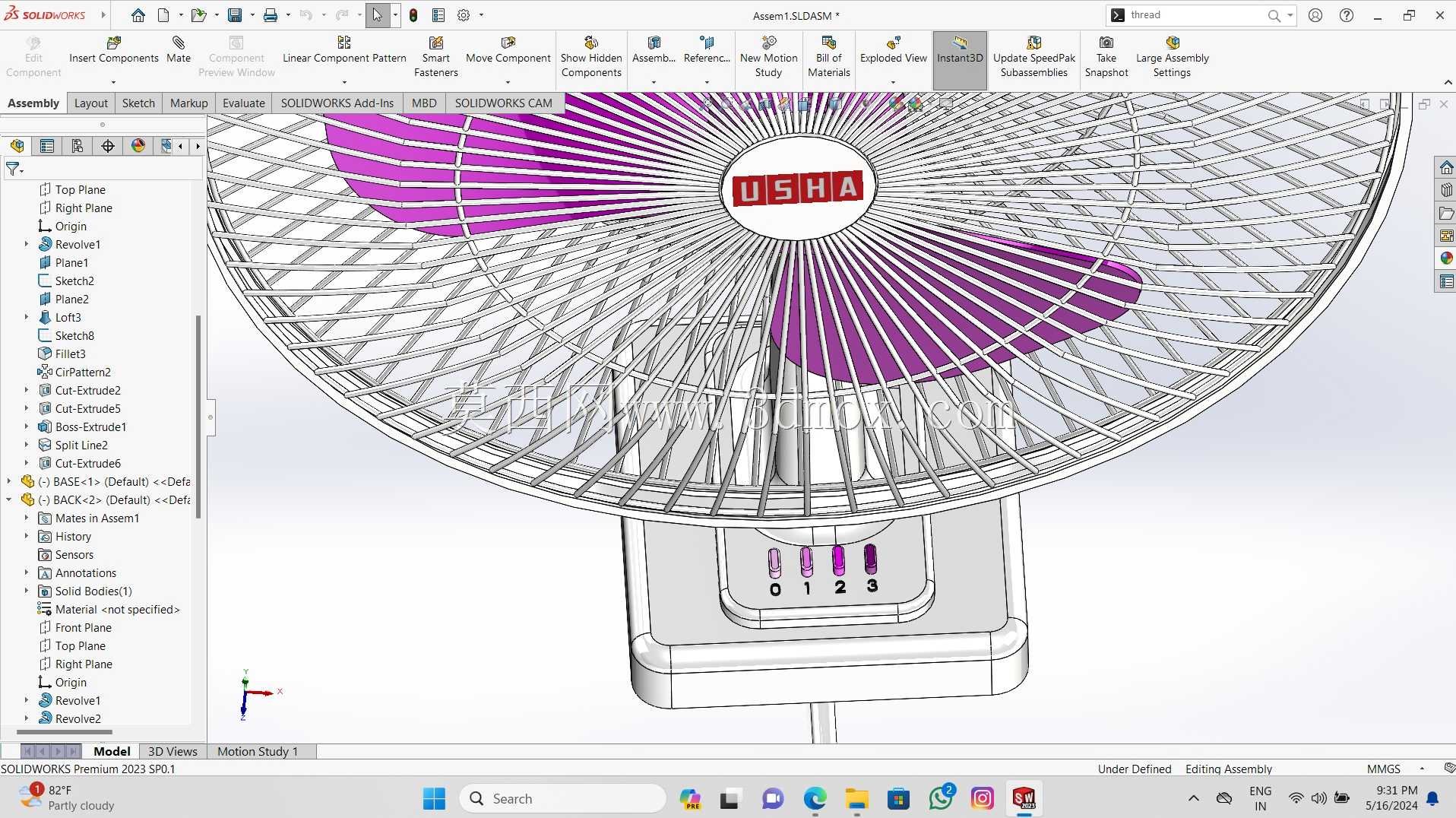Activate Move Component tool
This screenshot has width=1456, height=818.
click(x=508, y=51)
